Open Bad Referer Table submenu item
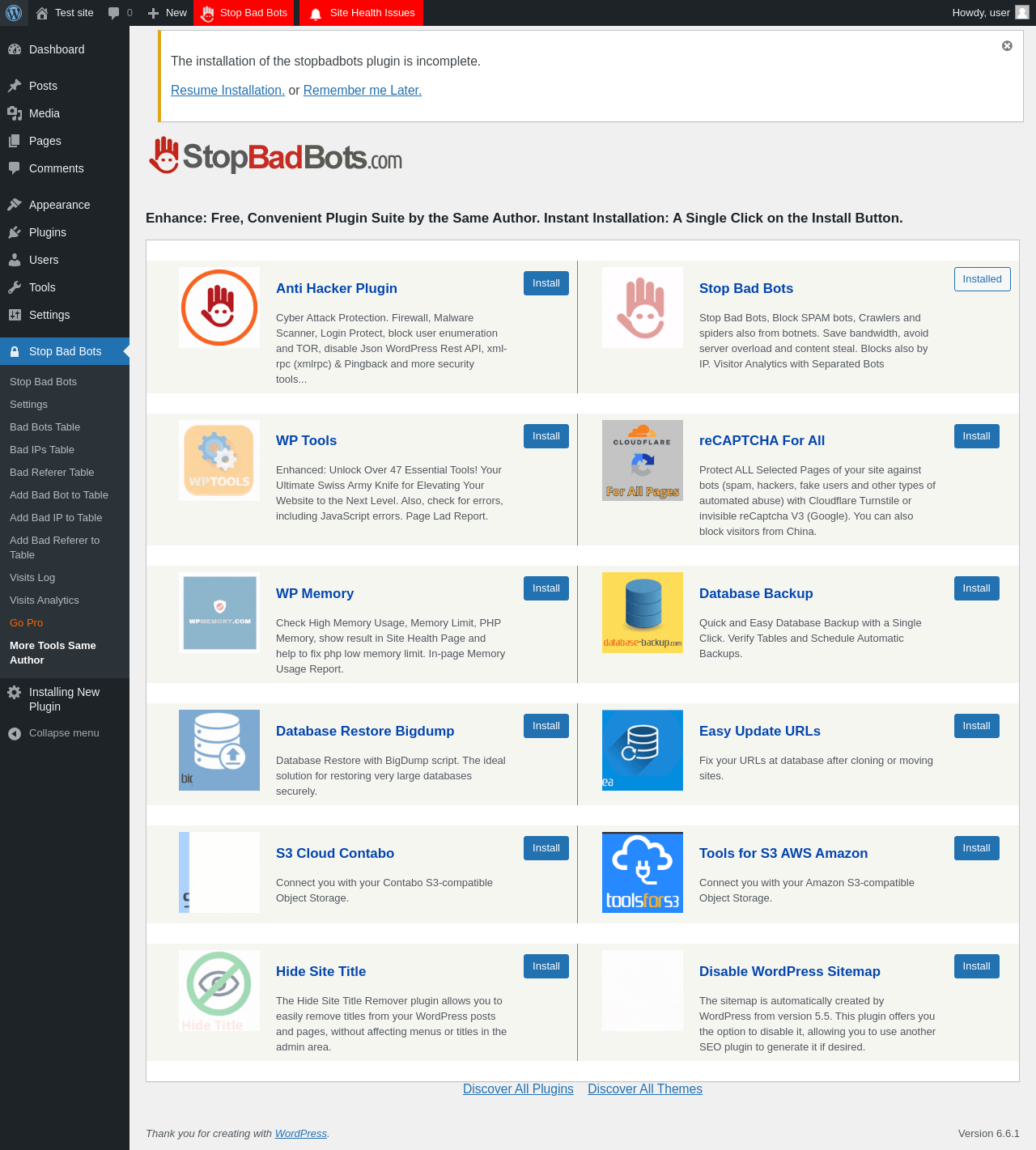 (52, 473)
